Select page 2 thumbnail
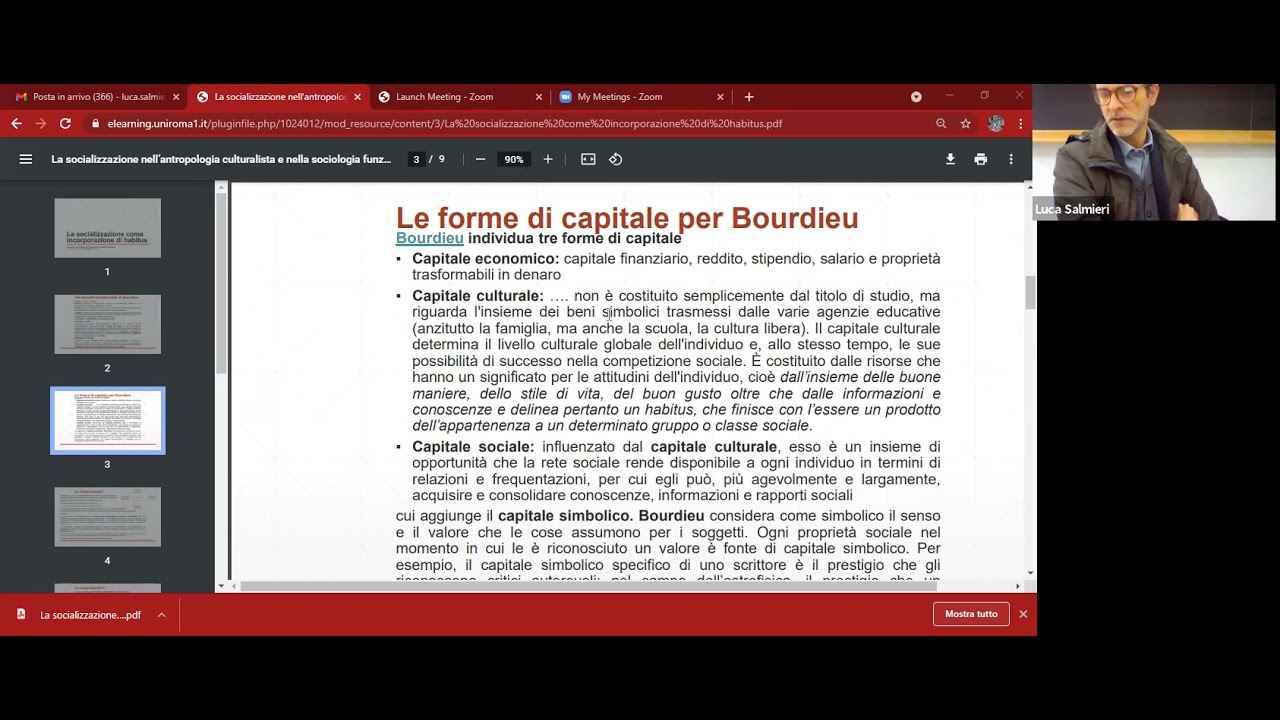Screen dimensions: 1280x720 107,324
